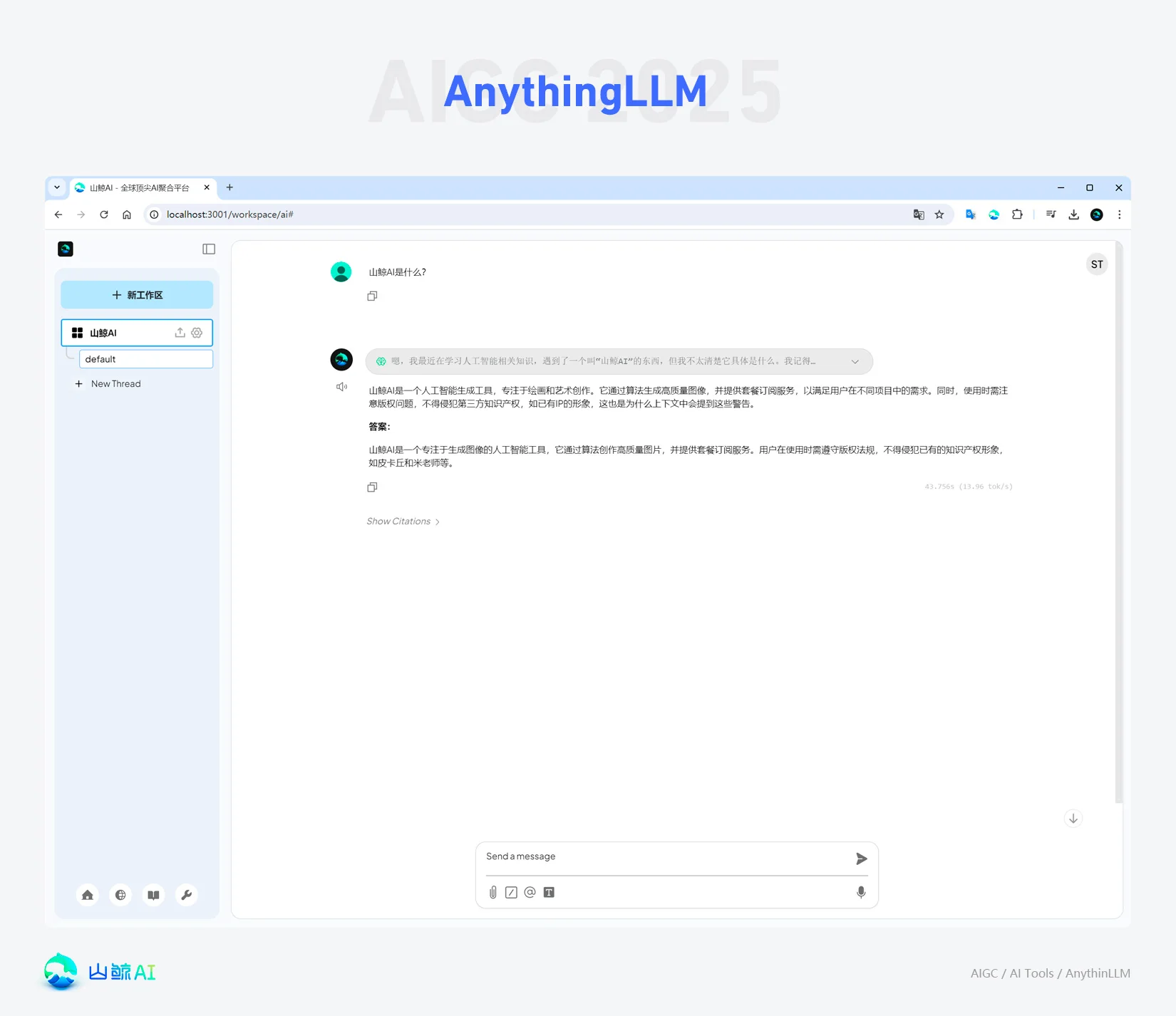Jump to bottom with down arrow button
The height and width of the screenshot is (1016, 1176).
(x=1073, y=819)
